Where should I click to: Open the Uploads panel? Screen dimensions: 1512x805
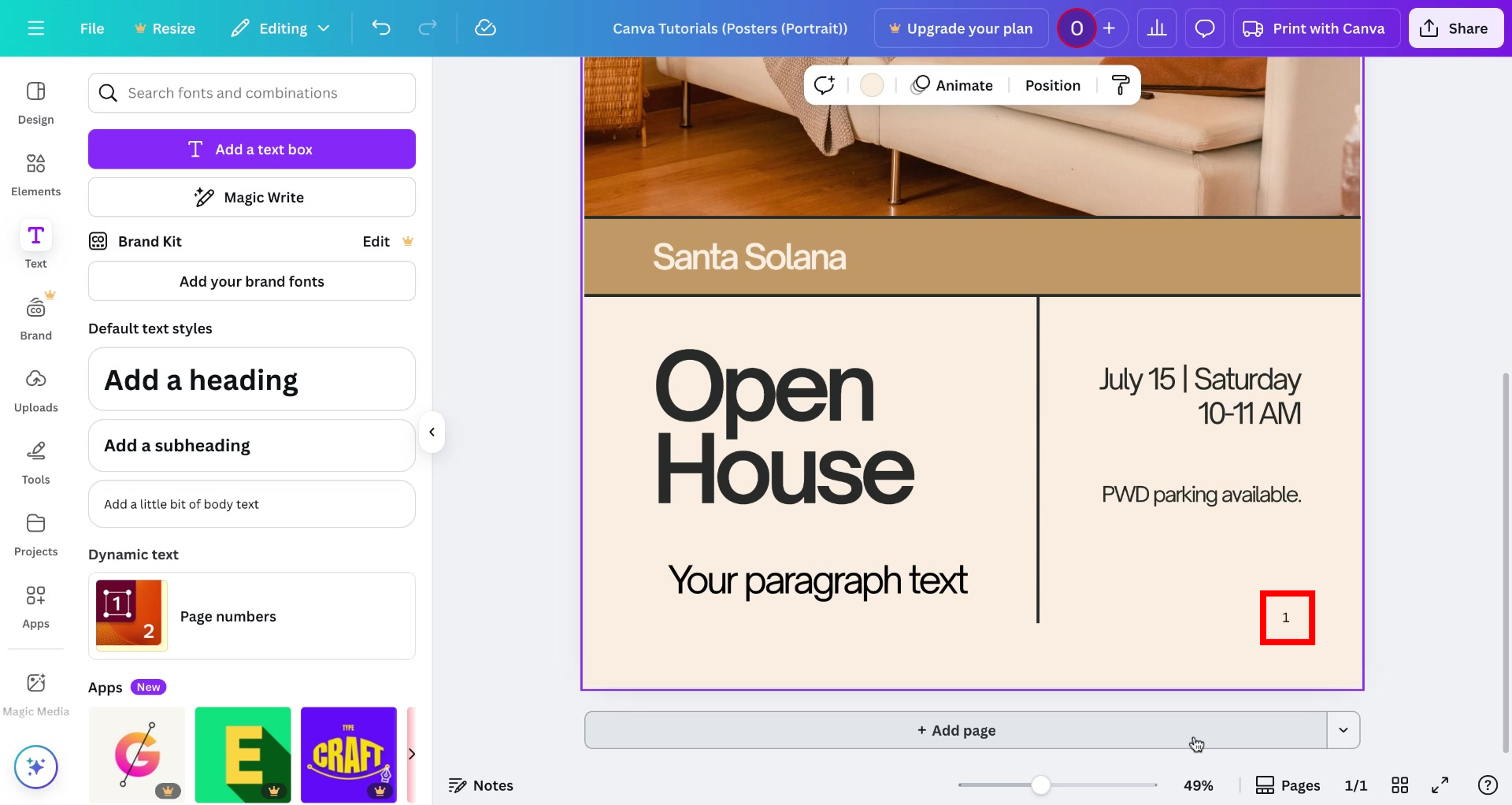click(x=35, y=389)
